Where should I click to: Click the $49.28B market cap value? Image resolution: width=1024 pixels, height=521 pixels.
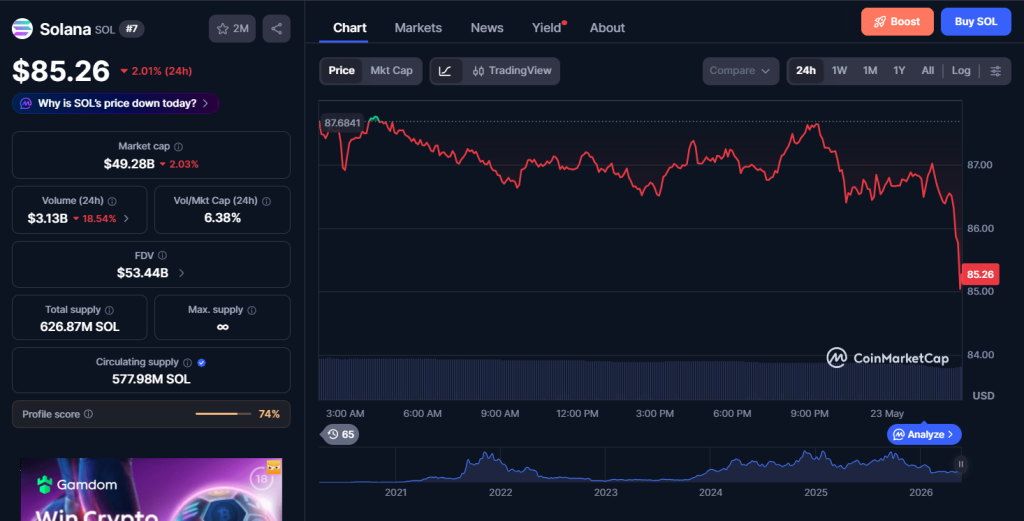pos(129,164)
